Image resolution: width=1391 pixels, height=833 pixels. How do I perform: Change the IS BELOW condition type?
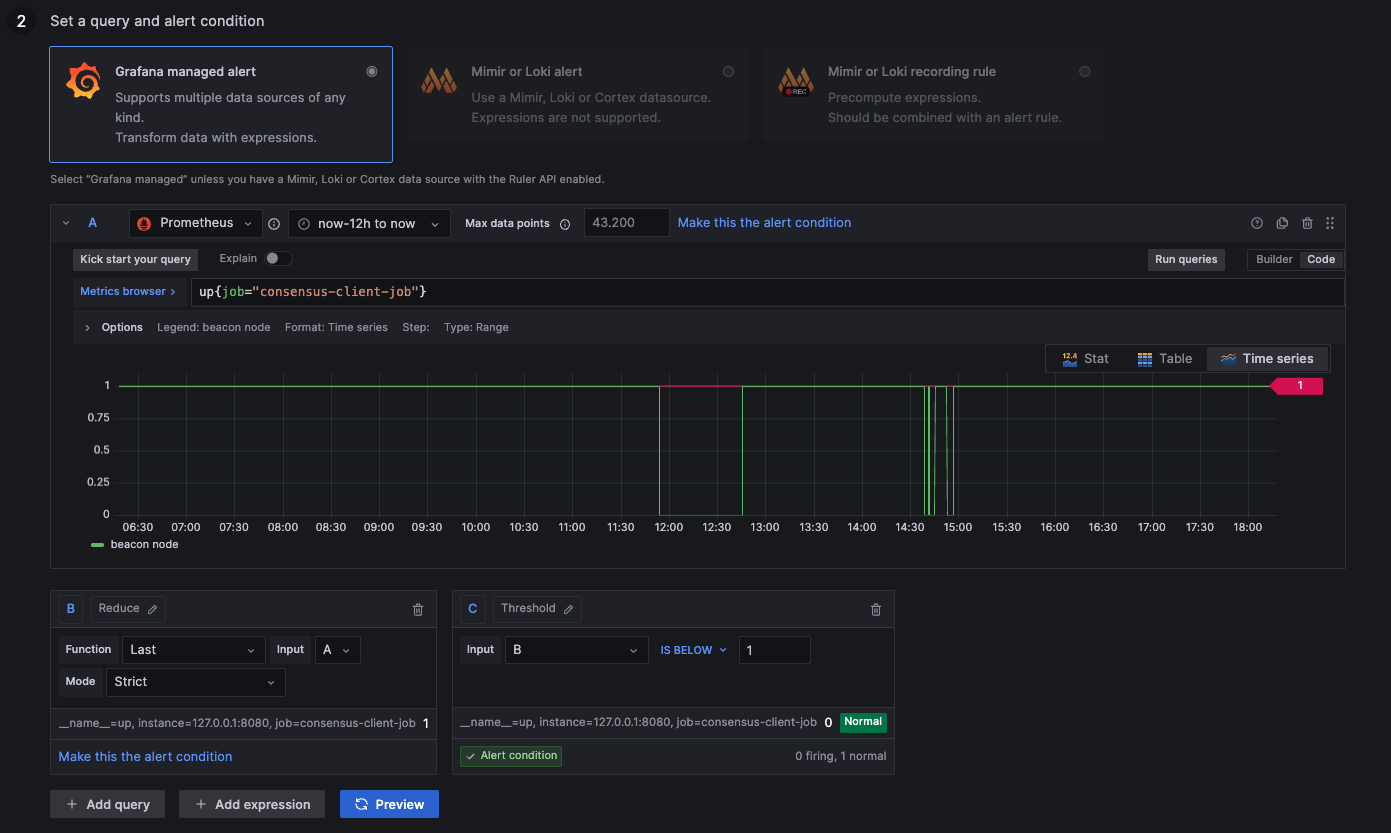click(693, 650)
